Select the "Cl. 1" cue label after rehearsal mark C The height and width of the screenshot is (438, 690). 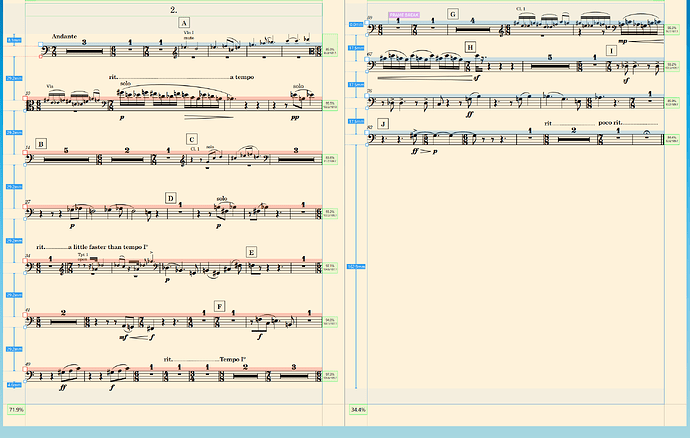pyautogui.click(x=195, y=149)
